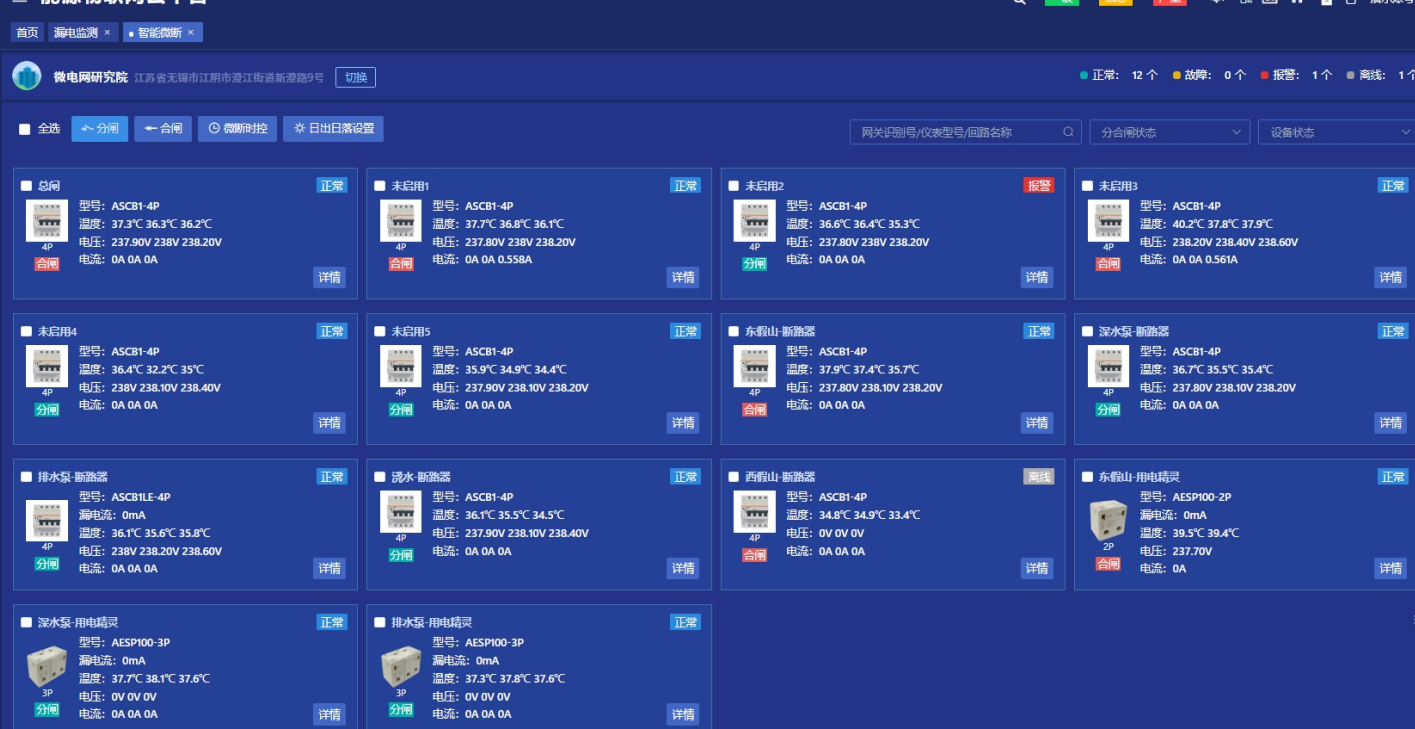Close the 漏电监测 tab with its x
1415x729 pixels.
click(x=107, y=33)
